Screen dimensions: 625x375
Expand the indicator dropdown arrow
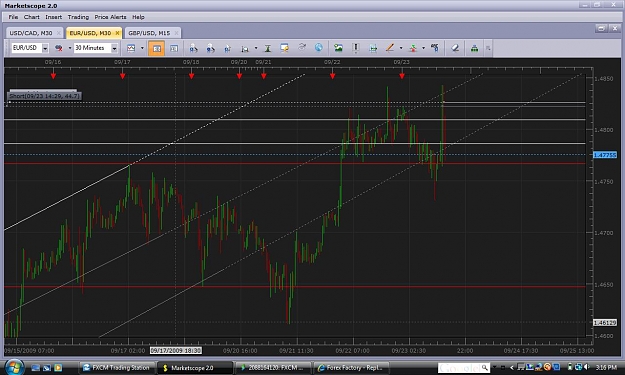[423, 48]
